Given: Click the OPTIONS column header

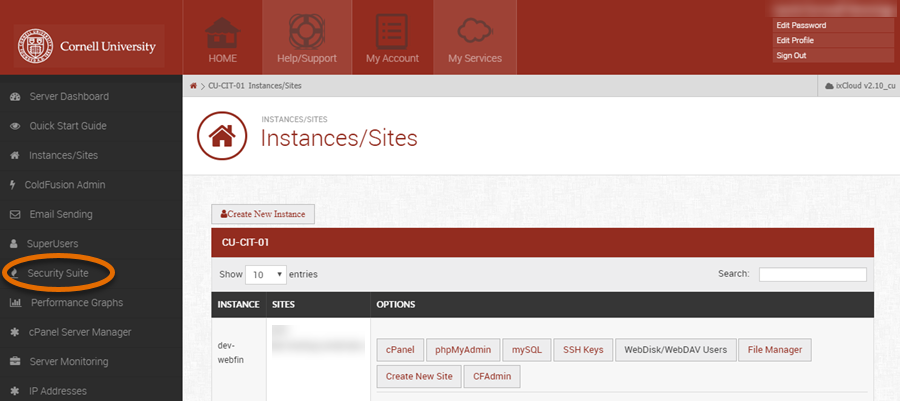Looking at the screenshot, I should point(622,304).
